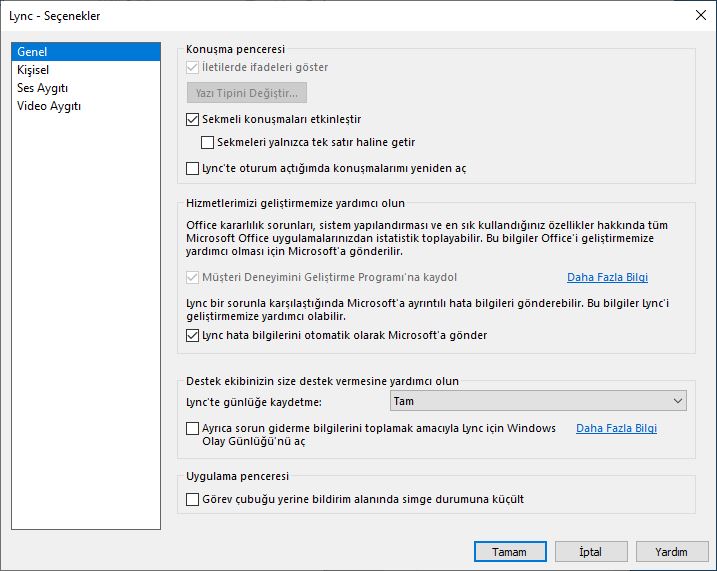Toggle Müşteri Deneyimini Geliştirme Programı checkbox
Screen dimensions: 717x571
click(x=193, y=277)
